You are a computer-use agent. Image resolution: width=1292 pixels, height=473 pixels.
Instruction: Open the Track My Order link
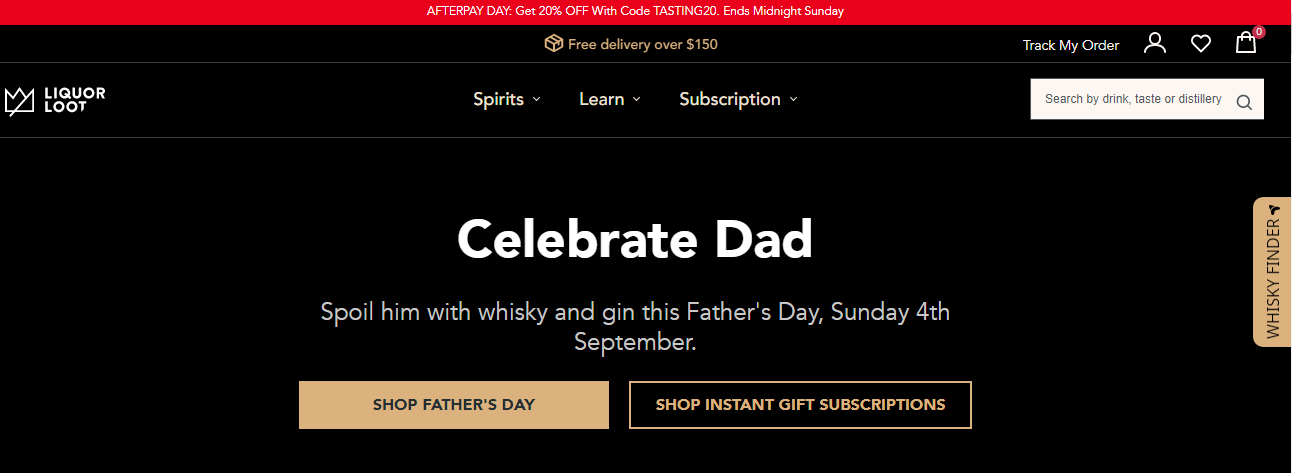pos(1071,45)
